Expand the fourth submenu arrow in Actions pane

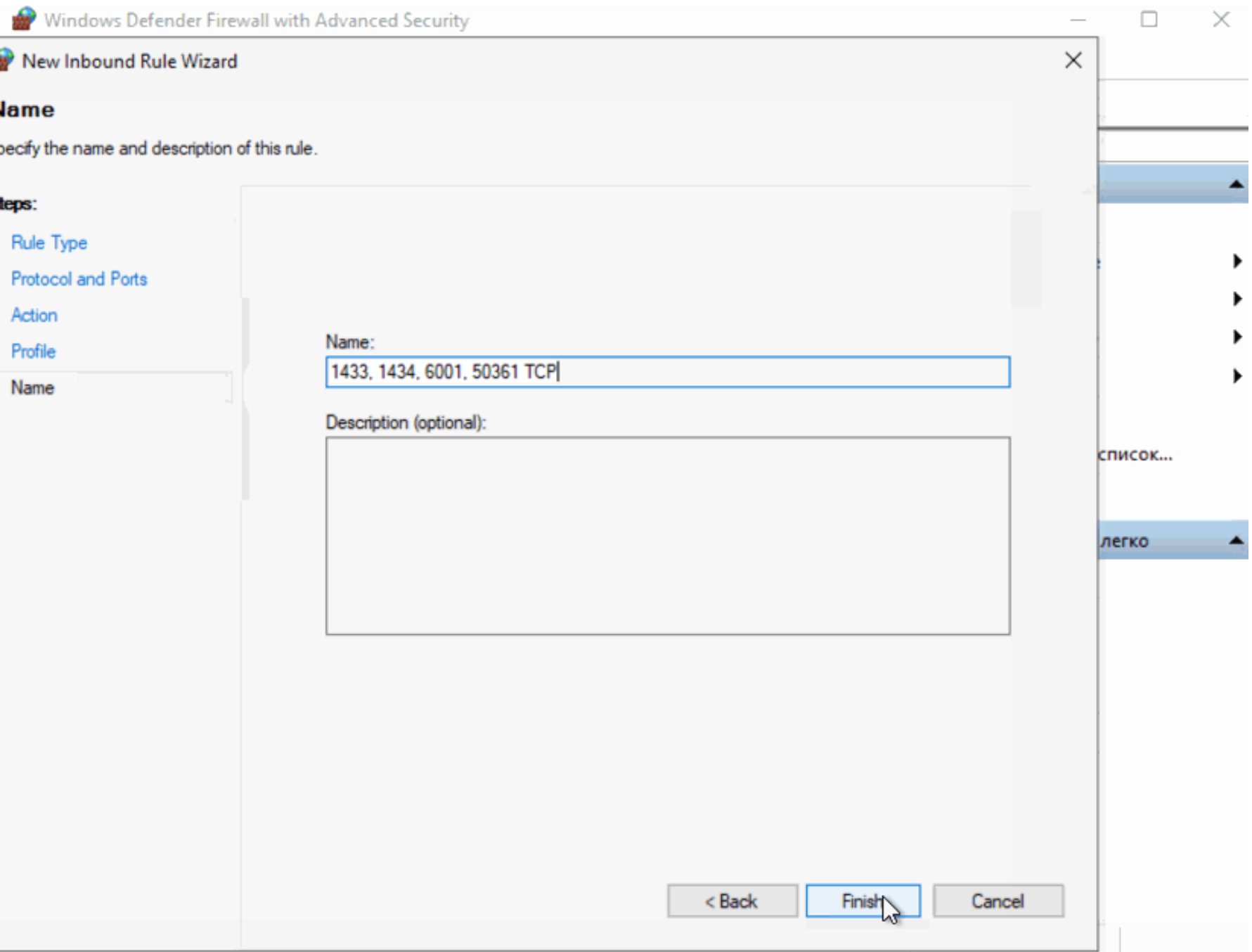[x=1237, y=375]
